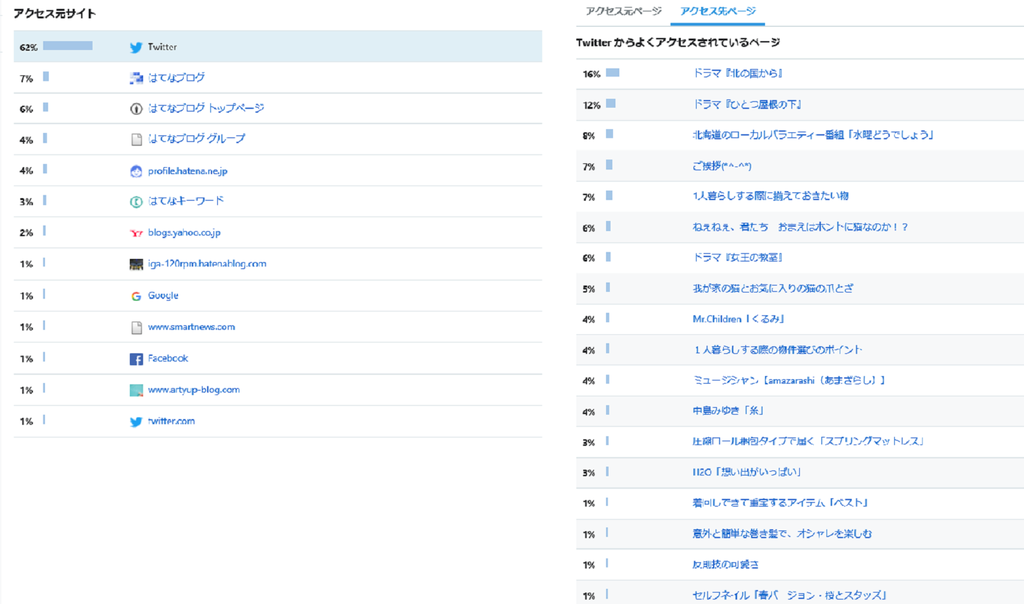Open 意外と簡単な巻き髪 page link
Viewport: 1024px width, 604px height.
[x=782, y=534]
